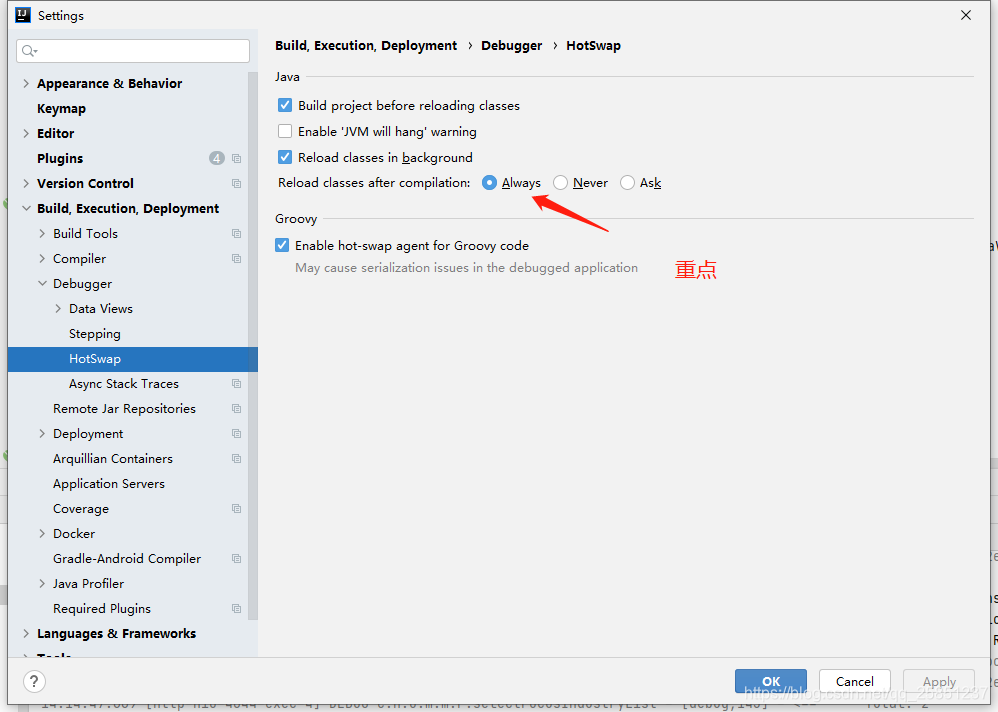Open Application Servers settings
Image resolution: width=998 pixels, height=712 pixels.
(109, 484)
